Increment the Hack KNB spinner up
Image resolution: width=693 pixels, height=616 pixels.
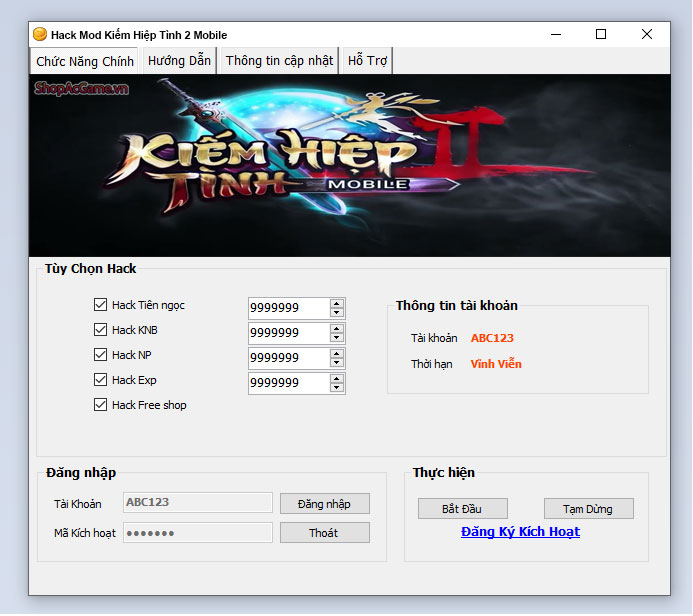pyautogui.click(x=337, y=329)
